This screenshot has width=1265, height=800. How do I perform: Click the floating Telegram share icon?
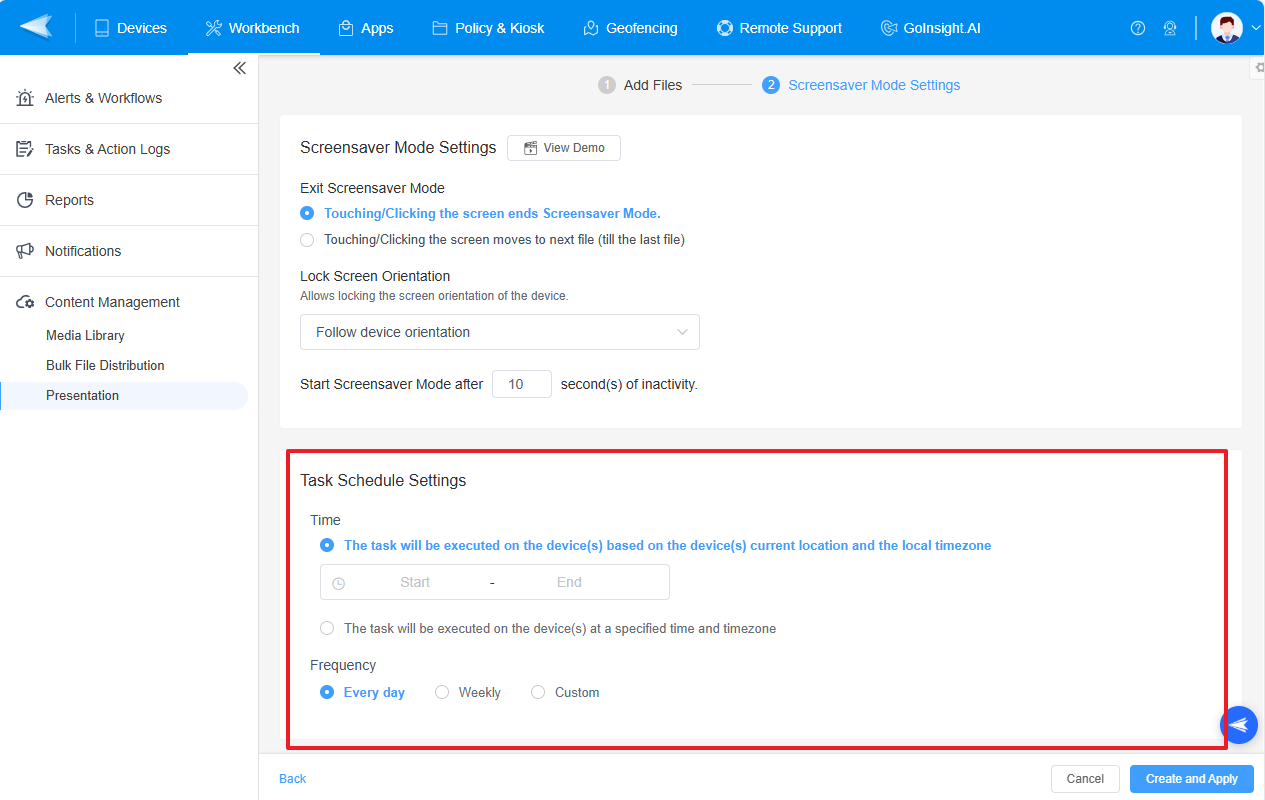(1238, 725)
